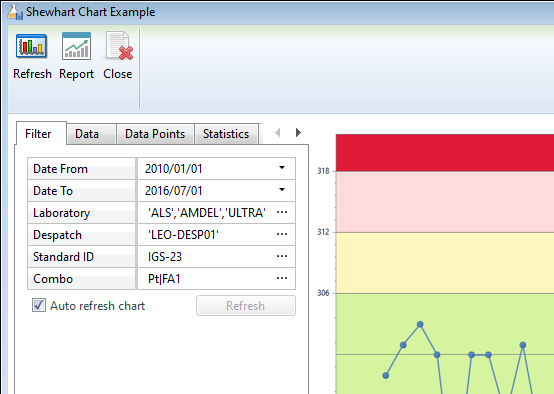Screen dimensions: 554x394
Task: Expand the Date To dropdown arrow
Action: click(x=282, y=190)
